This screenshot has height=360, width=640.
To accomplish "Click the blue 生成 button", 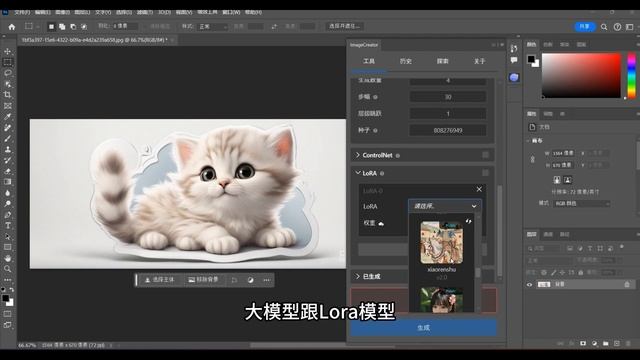I will pos(423,328).
